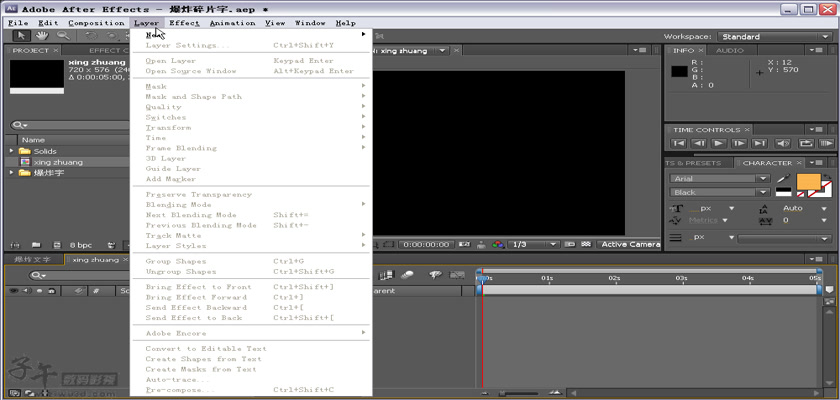Screen dimensions: 840x400
Task: Click the Graph Editor icon in timeline
Action: (x=457, y=275)
